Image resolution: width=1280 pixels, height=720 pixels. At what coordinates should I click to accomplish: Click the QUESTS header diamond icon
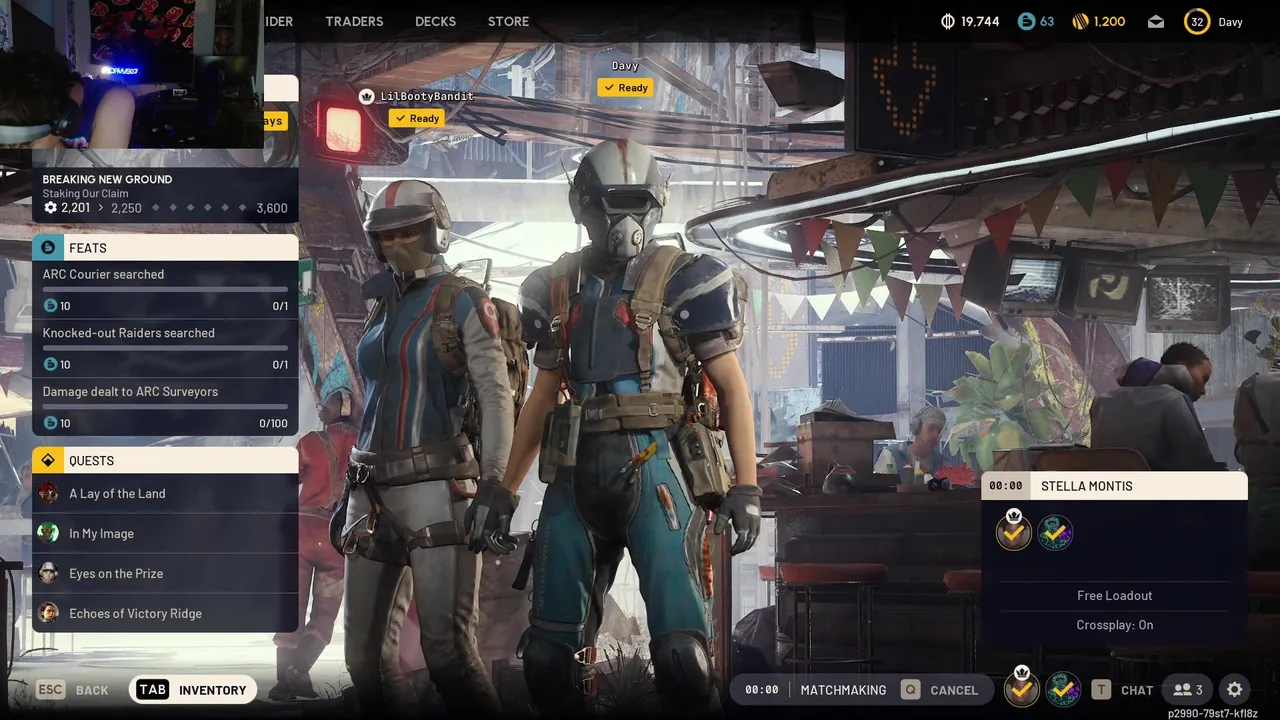pyautogui.click(x=48, y=461)
